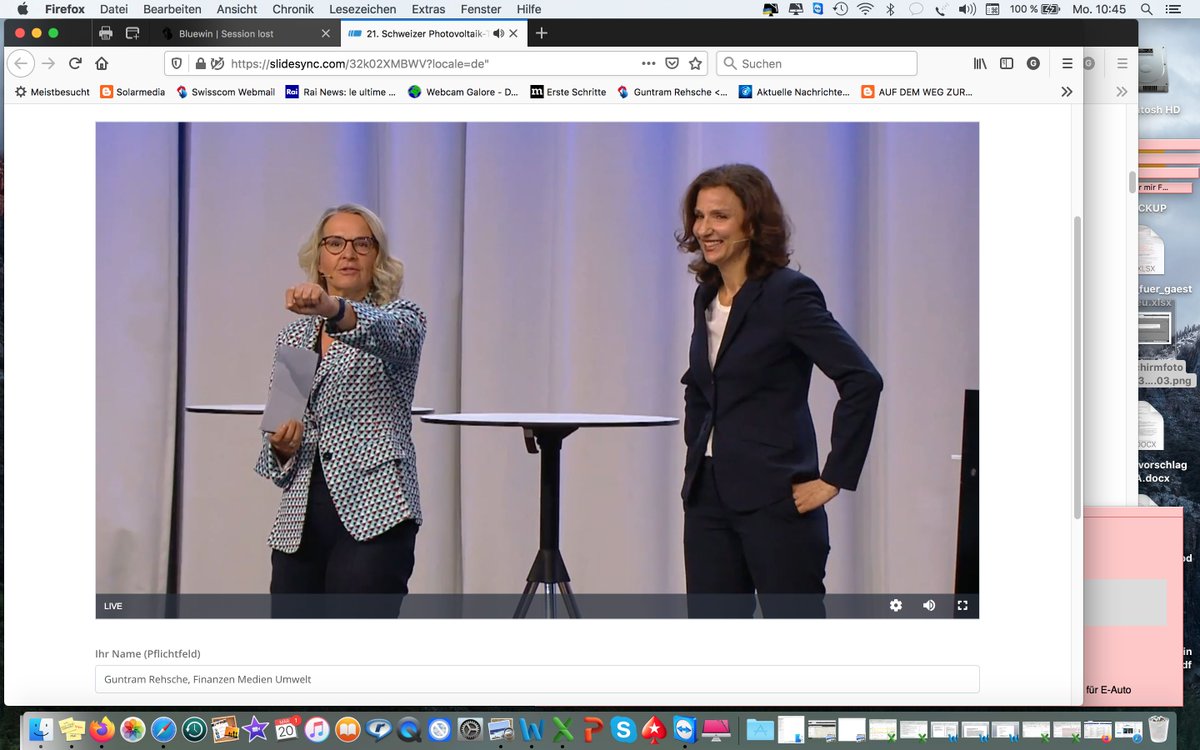Open the Extras menu
The image size is (1200, 750).
pos(428,9)
